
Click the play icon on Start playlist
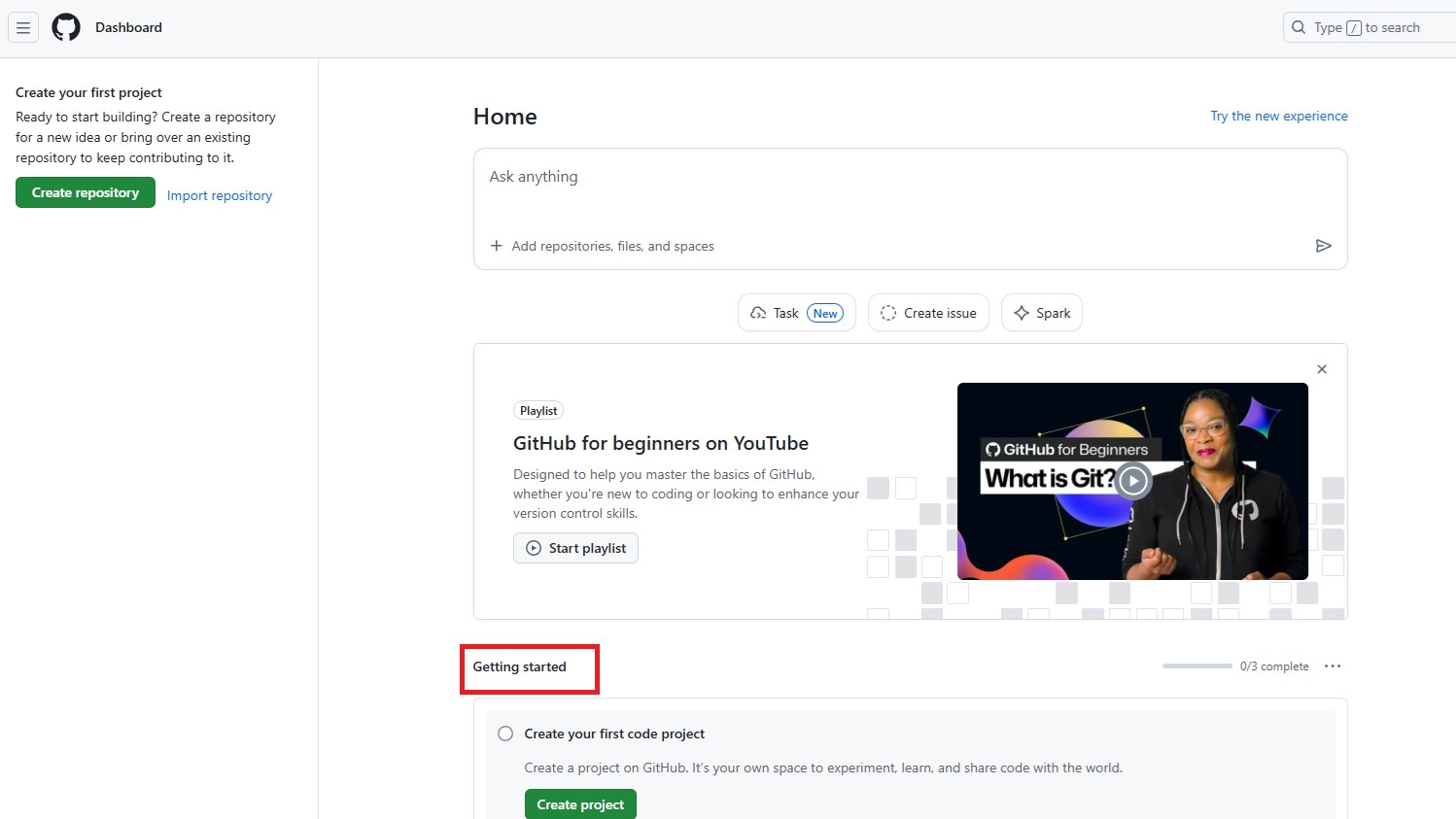533,548
